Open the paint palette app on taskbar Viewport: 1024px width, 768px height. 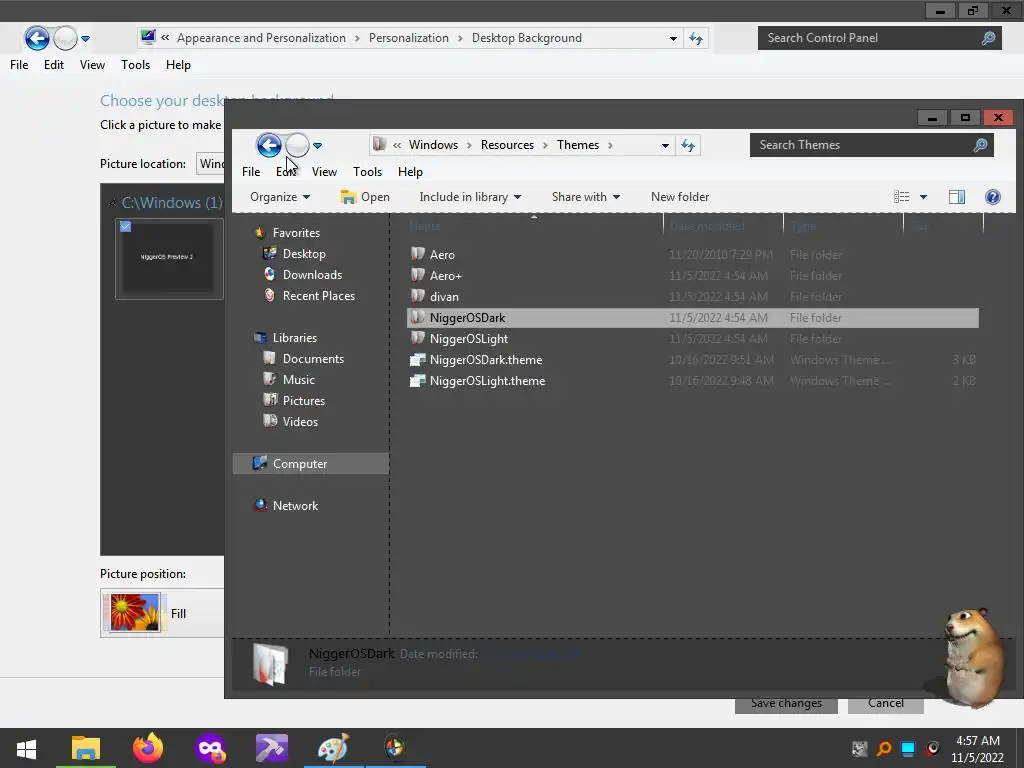pyautogui.click(x=333, y=748)
